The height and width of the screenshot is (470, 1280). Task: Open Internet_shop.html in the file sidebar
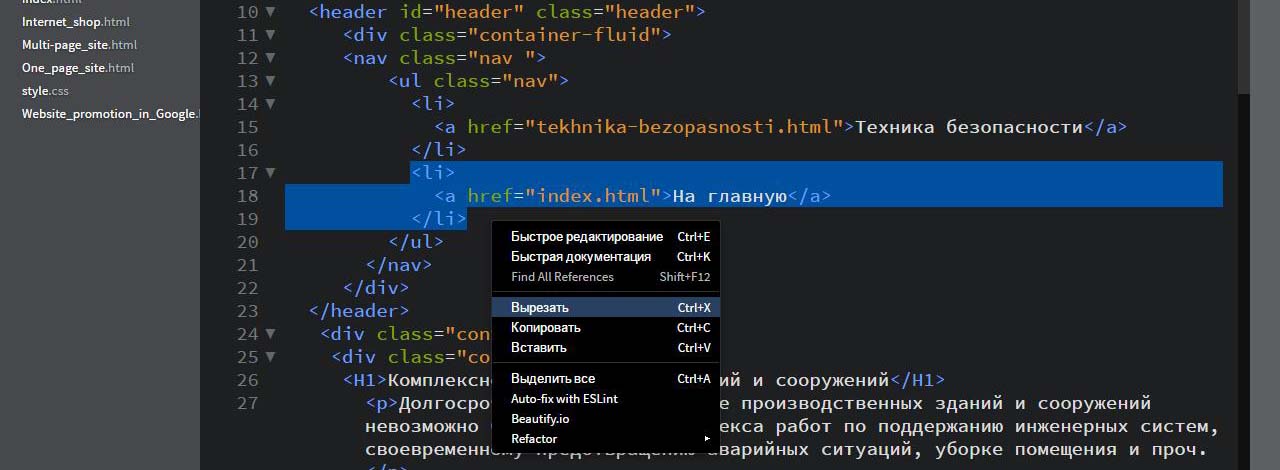coord(75,22)
